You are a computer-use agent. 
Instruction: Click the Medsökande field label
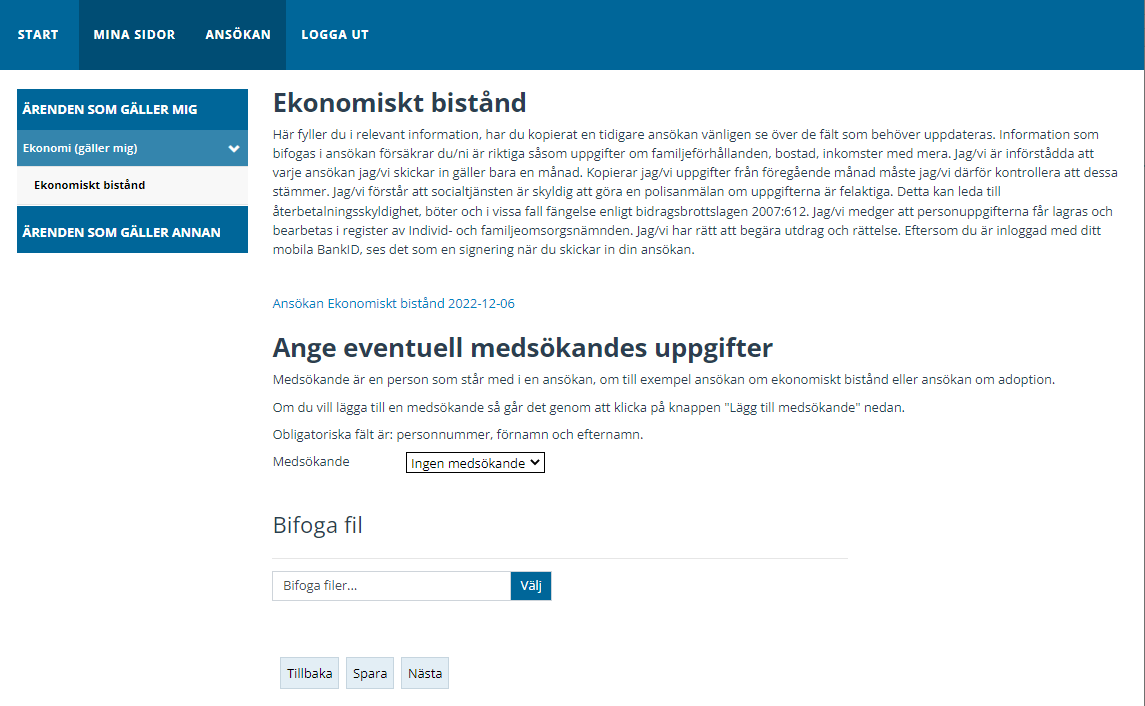(x=311, y=461)
